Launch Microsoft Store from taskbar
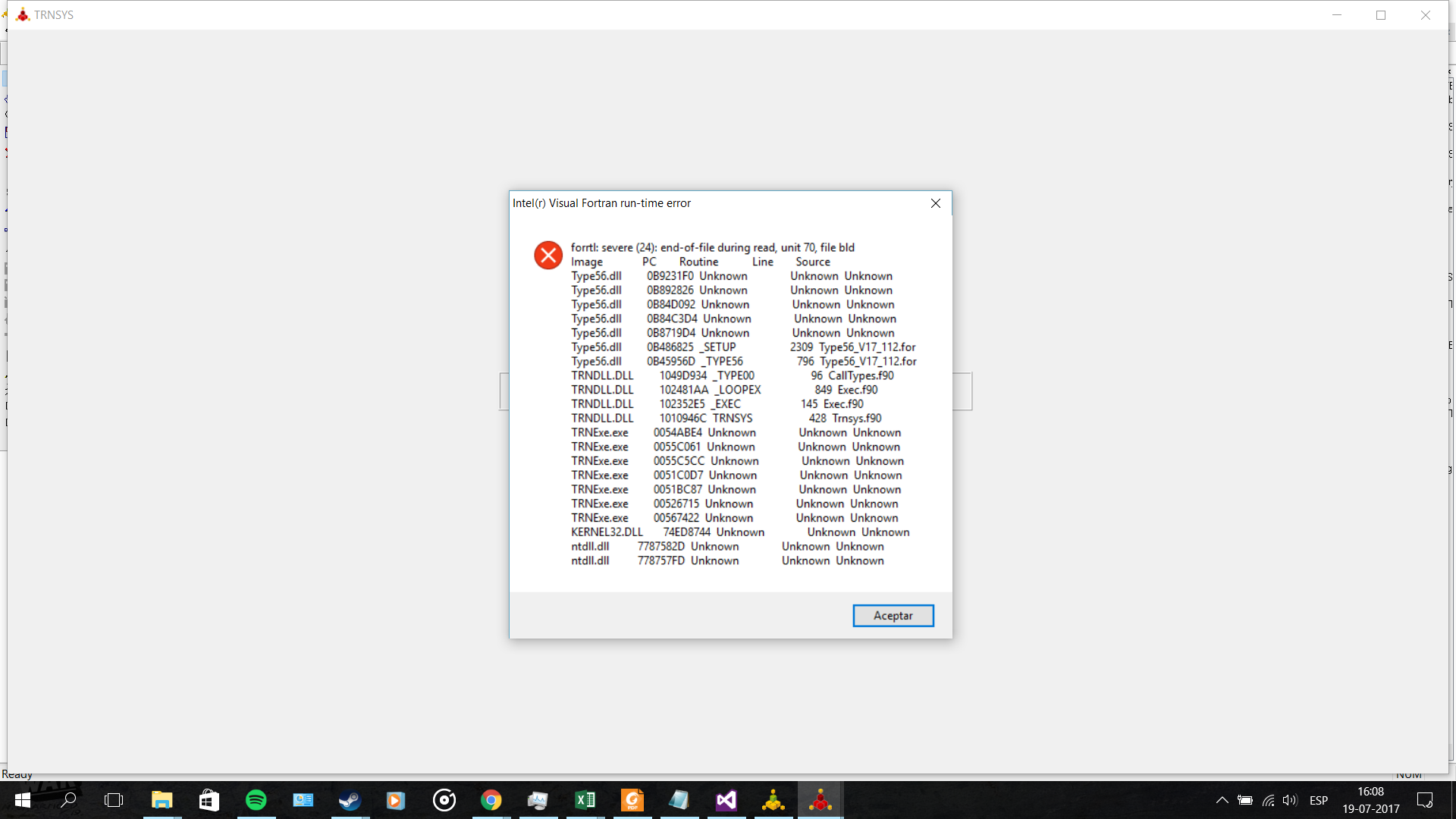Screen dimensions: 1456x819 (209, 800)
